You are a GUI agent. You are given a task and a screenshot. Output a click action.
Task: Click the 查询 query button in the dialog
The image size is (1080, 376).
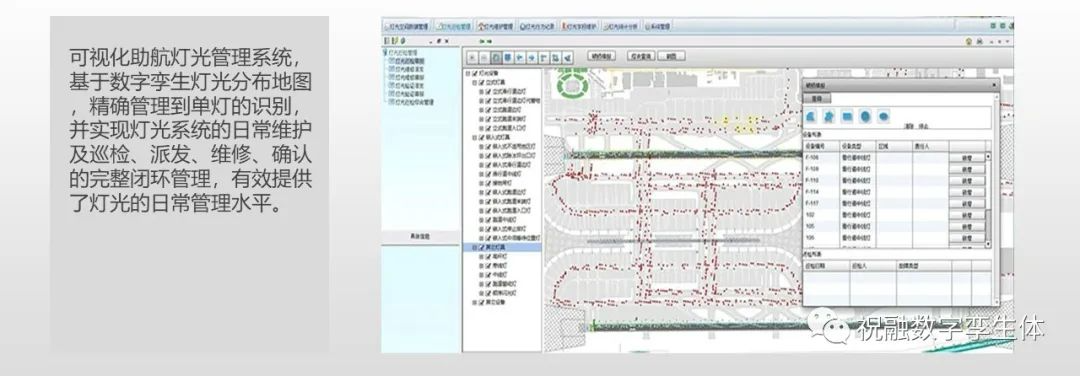(816, 98)
